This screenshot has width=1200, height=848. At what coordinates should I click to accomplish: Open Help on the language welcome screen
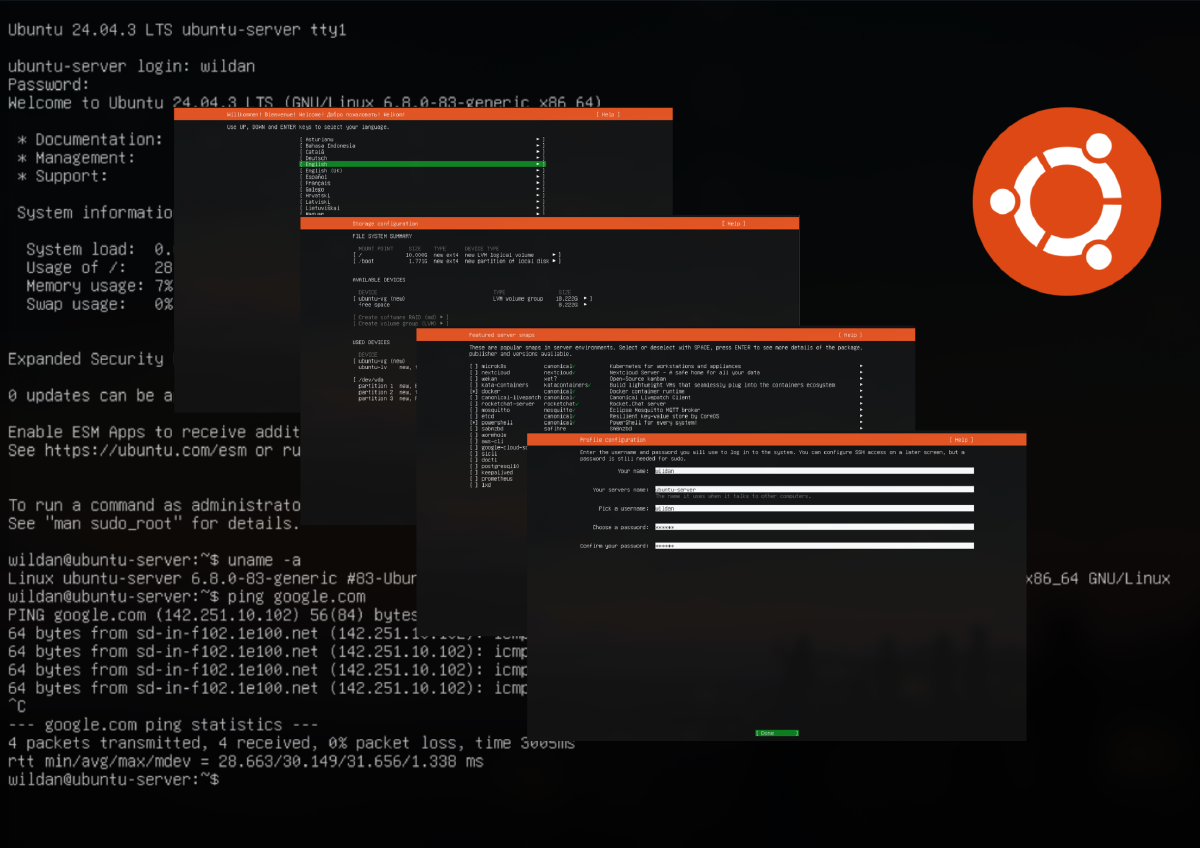[x=609, y=114]
